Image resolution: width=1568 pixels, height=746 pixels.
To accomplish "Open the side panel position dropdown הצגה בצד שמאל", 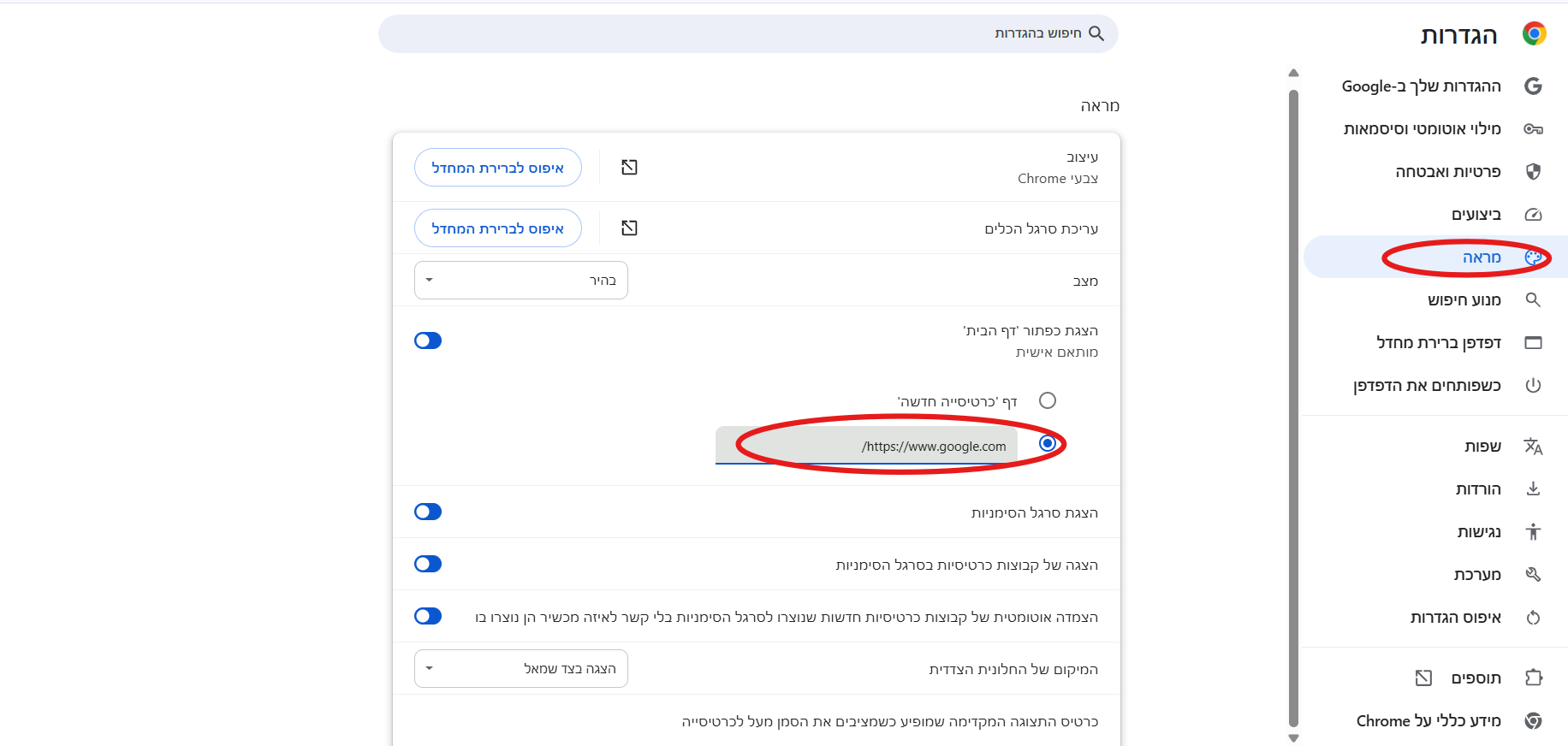I will pyautogui.click(x=520, y=669).
